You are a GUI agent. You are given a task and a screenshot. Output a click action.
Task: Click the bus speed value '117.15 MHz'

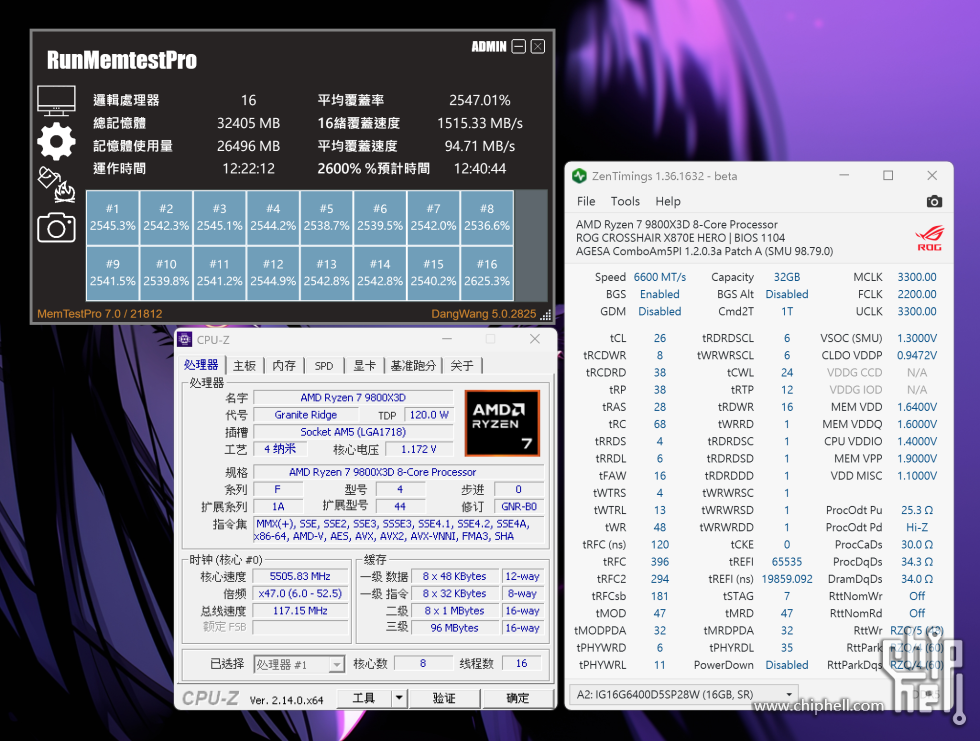[x=301, y=610]
